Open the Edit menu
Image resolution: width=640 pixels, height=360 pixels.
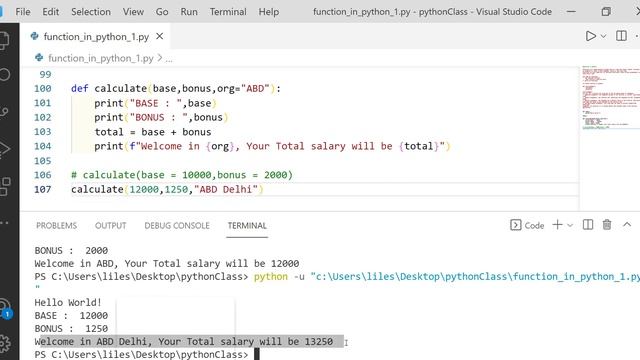click(51, 12)
